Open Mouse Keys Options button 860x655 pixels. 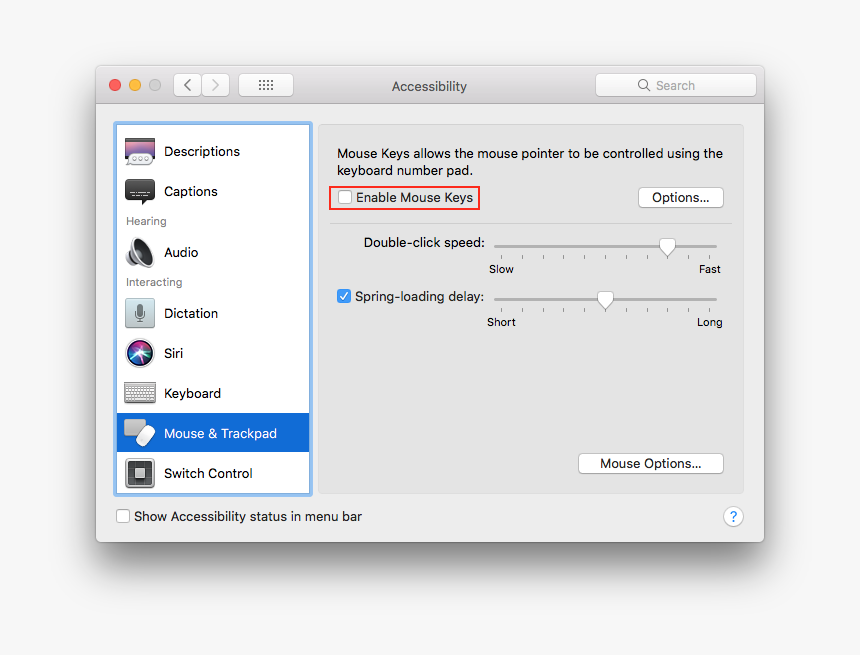coord(681,197)
